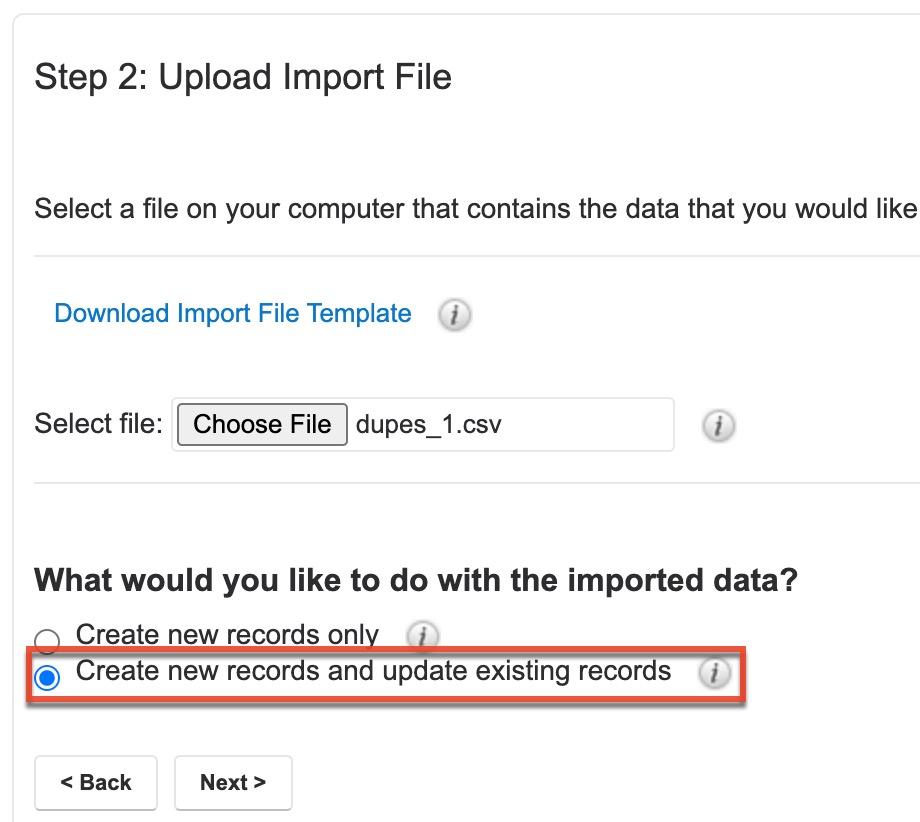Viewport: 920px width, 822px height.
Task: Click the 'Select file:' label
Action: 98,424
